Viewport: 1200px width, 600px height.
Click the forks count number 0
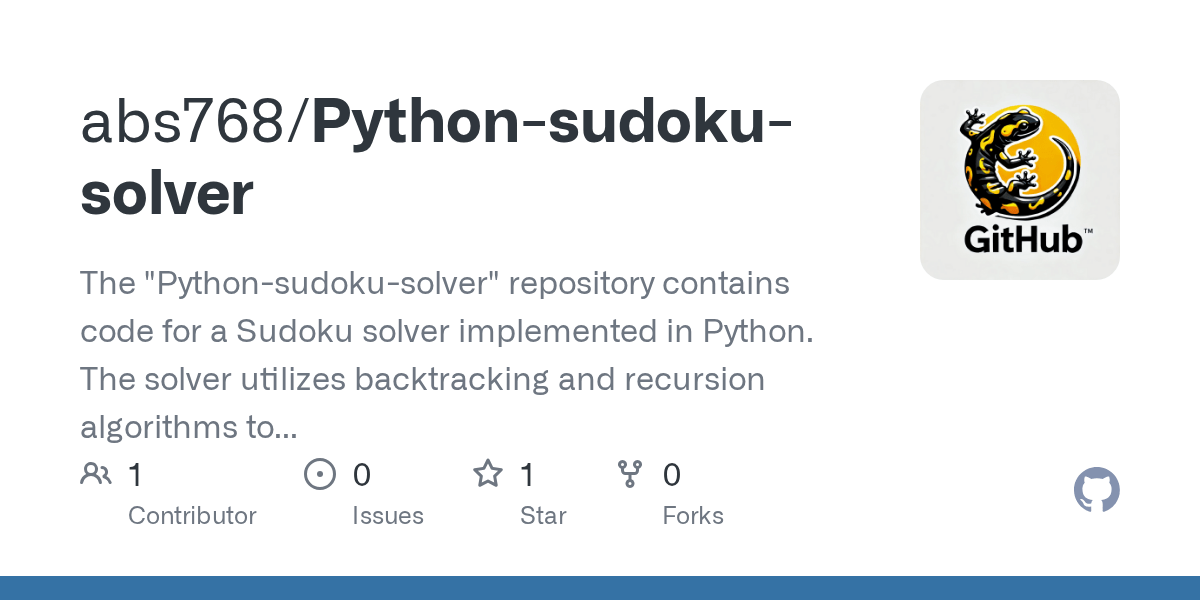[x=671, y=474]
